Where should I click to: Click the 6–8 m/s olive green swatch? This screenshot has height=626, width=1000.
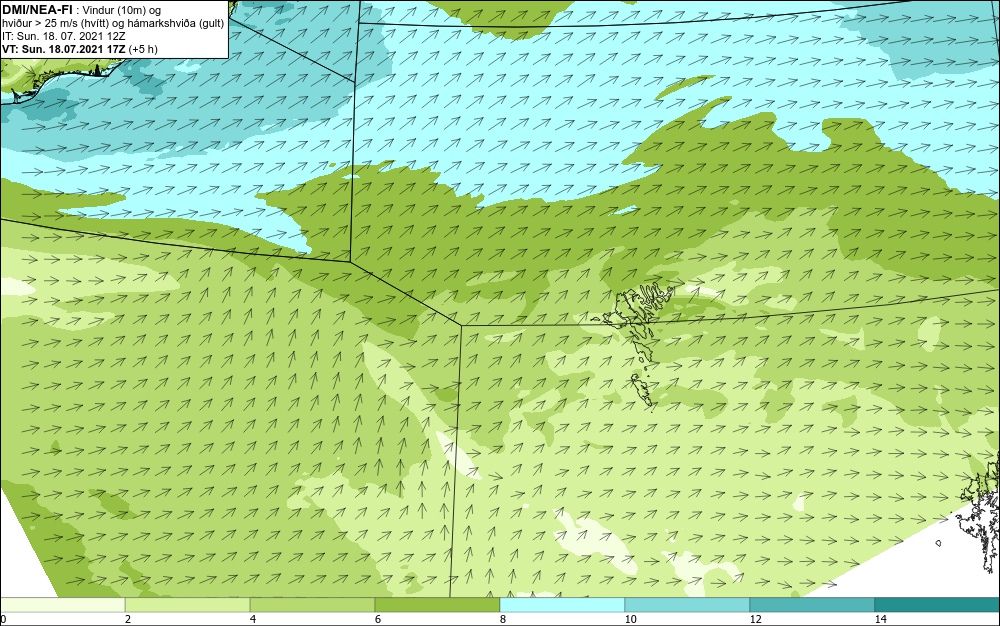(x=437, y=605)
